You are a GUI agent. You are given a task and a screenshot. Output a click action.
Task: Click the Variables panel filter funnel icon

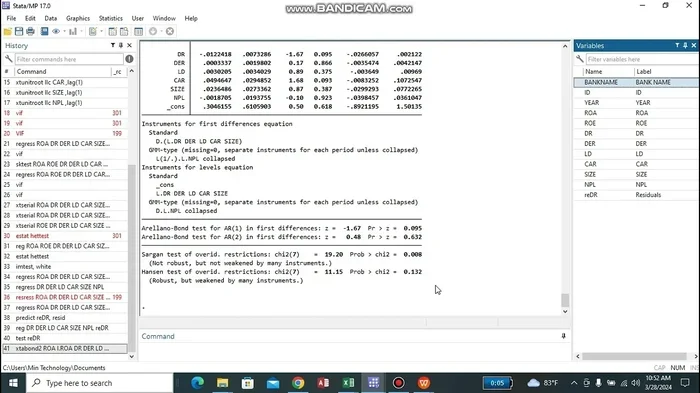click(x=677, y=45)
